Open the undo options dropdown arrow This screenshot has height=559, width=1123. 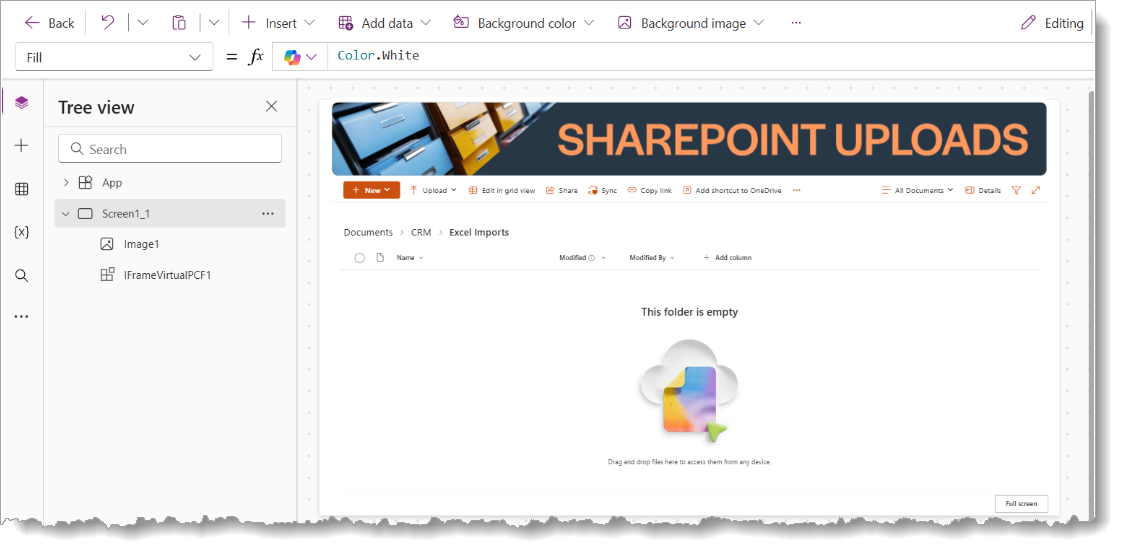143,23
